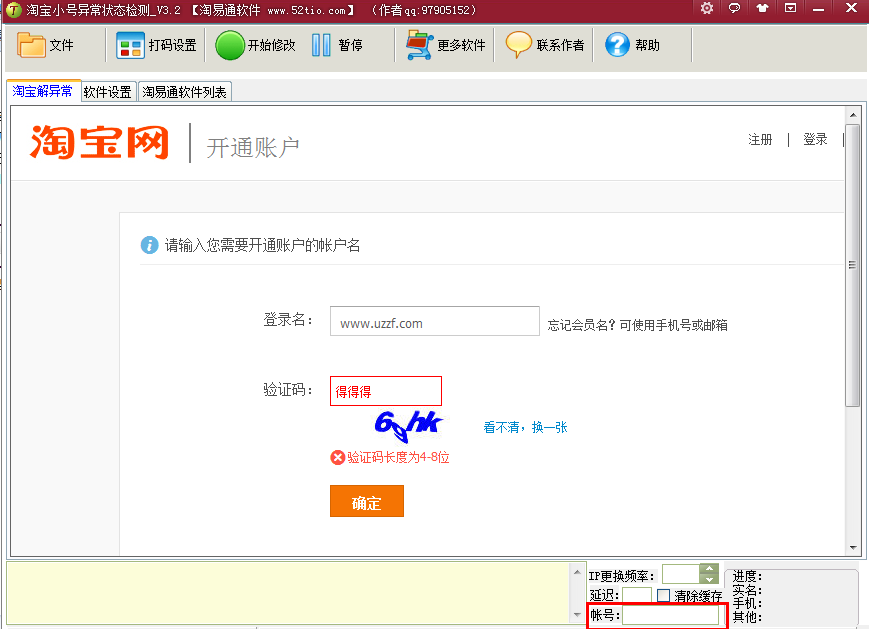The width and height of the screenshot is (869, 629).
Task: Click the 请输入您需要开通账户的帐户名 text
Action: (262, 245)
